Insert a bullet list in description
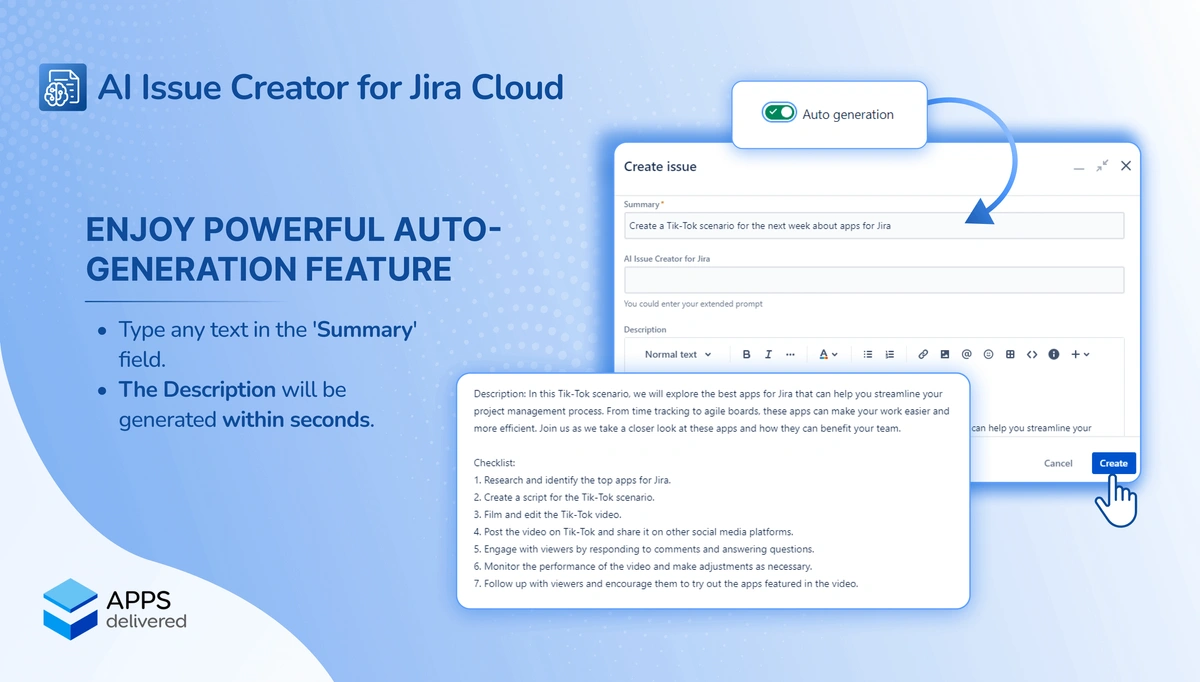This screenshot has width=1200, height=682. click(868, 354)
